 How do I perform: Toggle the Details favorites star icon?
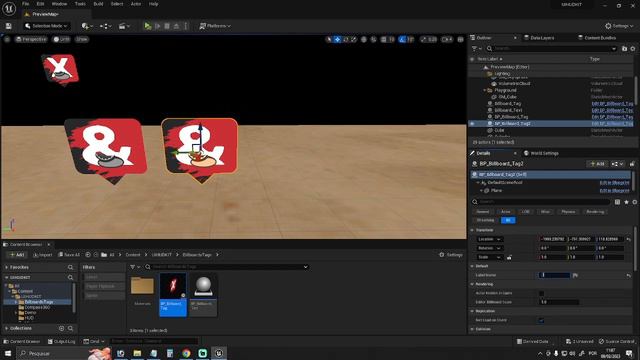tap(626, 202)
